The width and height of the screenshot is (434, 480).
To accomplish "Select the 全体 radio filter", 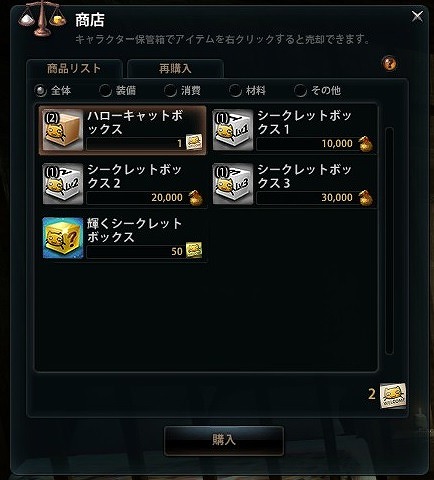I will click(x=41, y=91).
